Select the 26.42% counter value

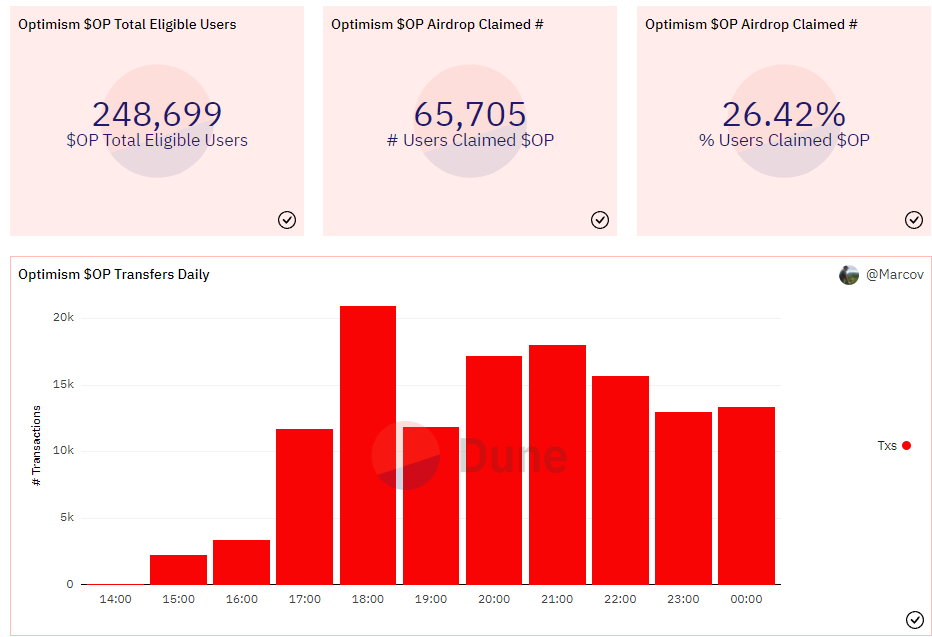coord(784,113)
